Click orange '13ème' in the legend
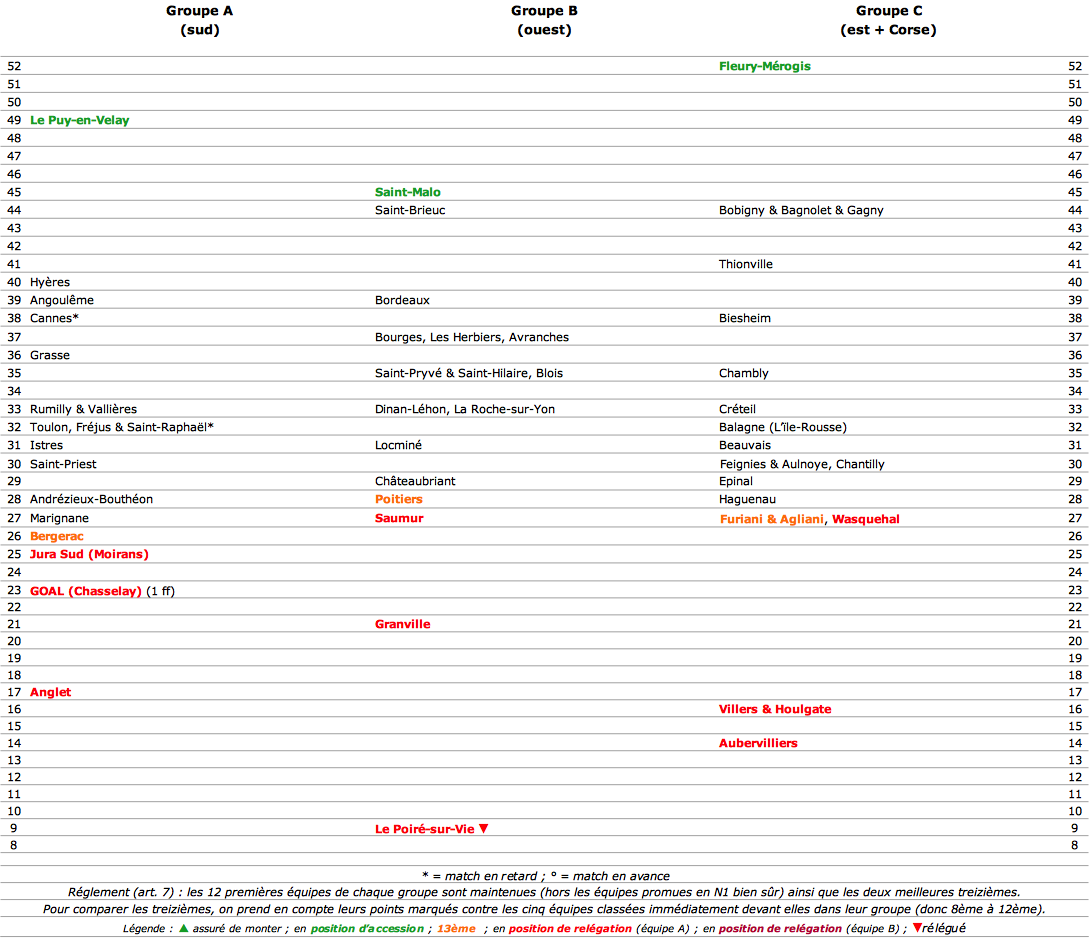Screen dimensions: 1091x952 tap(456, 929)
